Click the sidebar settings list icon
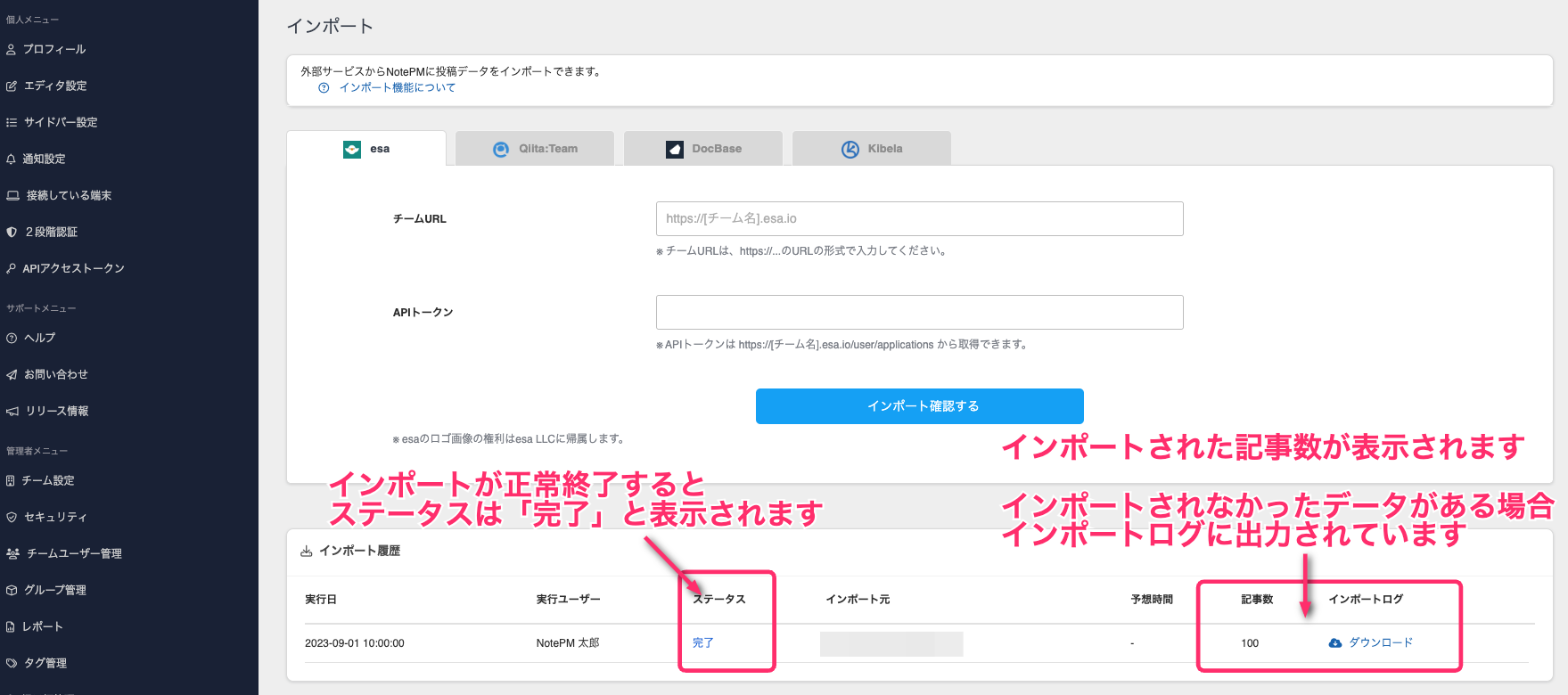Image resolution: width=1568 pixels, height=695 pixels. click(11, 122)
